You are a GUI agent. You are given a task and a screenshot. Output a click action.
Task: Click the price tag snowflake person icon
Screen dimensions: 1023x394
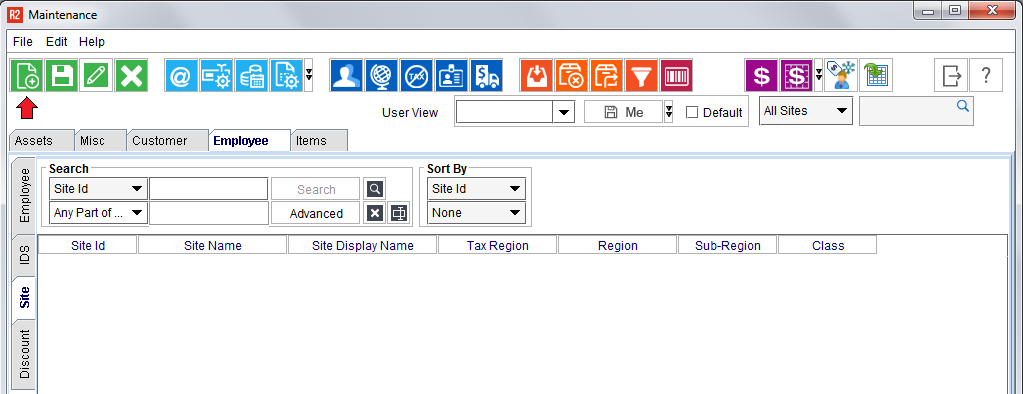point(841,76)
